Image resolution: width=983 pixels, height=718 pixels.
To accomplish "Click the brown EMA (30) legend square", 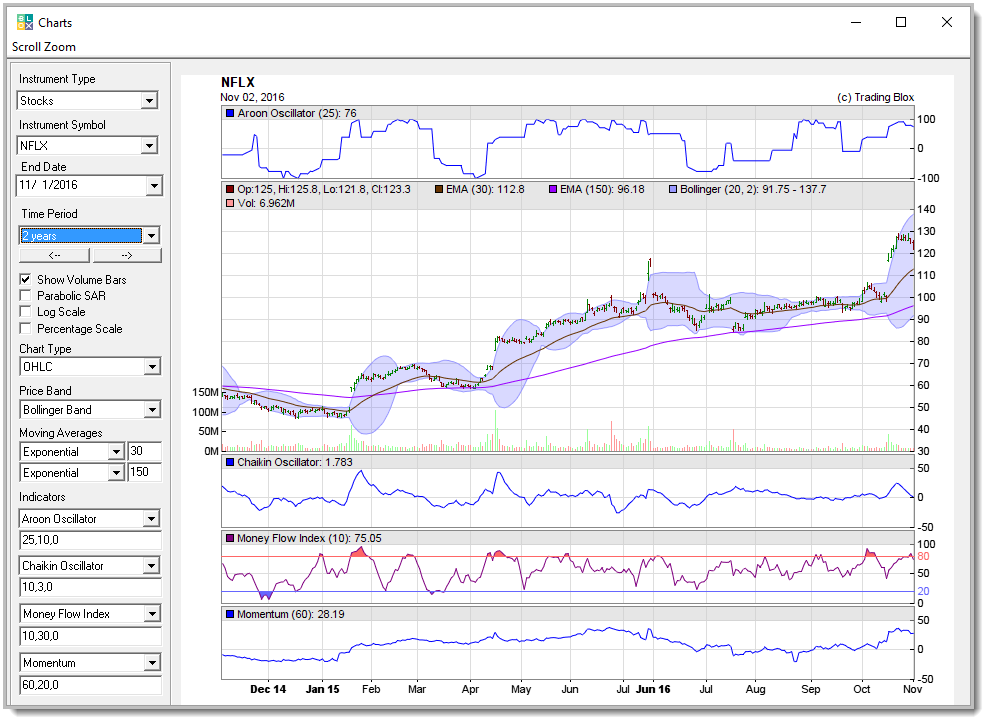I will click(439, 189).
